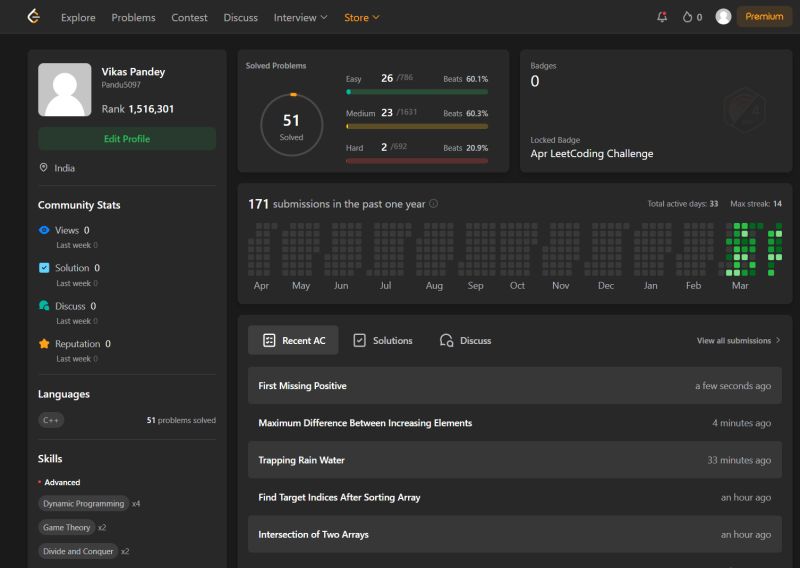Go to the Explore page
Screen dimensions: 800x568
coord(78,17)
